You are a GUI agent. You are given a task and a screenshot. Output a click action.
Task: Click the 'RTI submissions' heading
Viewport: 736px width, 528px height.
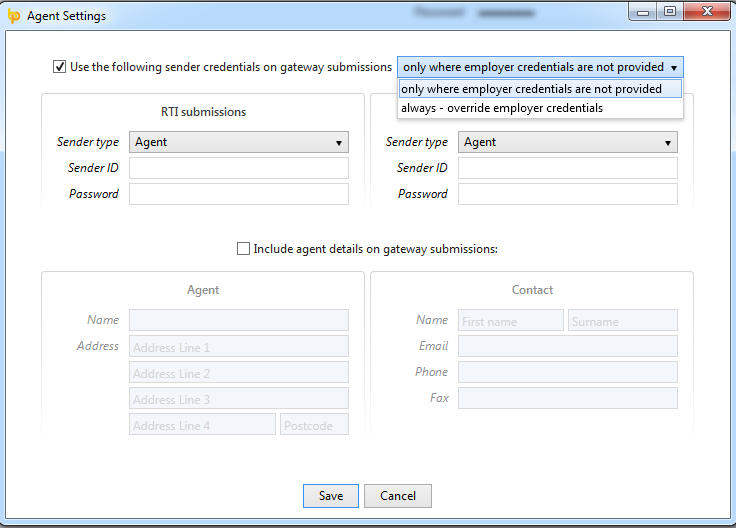click(x=203, y=112)
